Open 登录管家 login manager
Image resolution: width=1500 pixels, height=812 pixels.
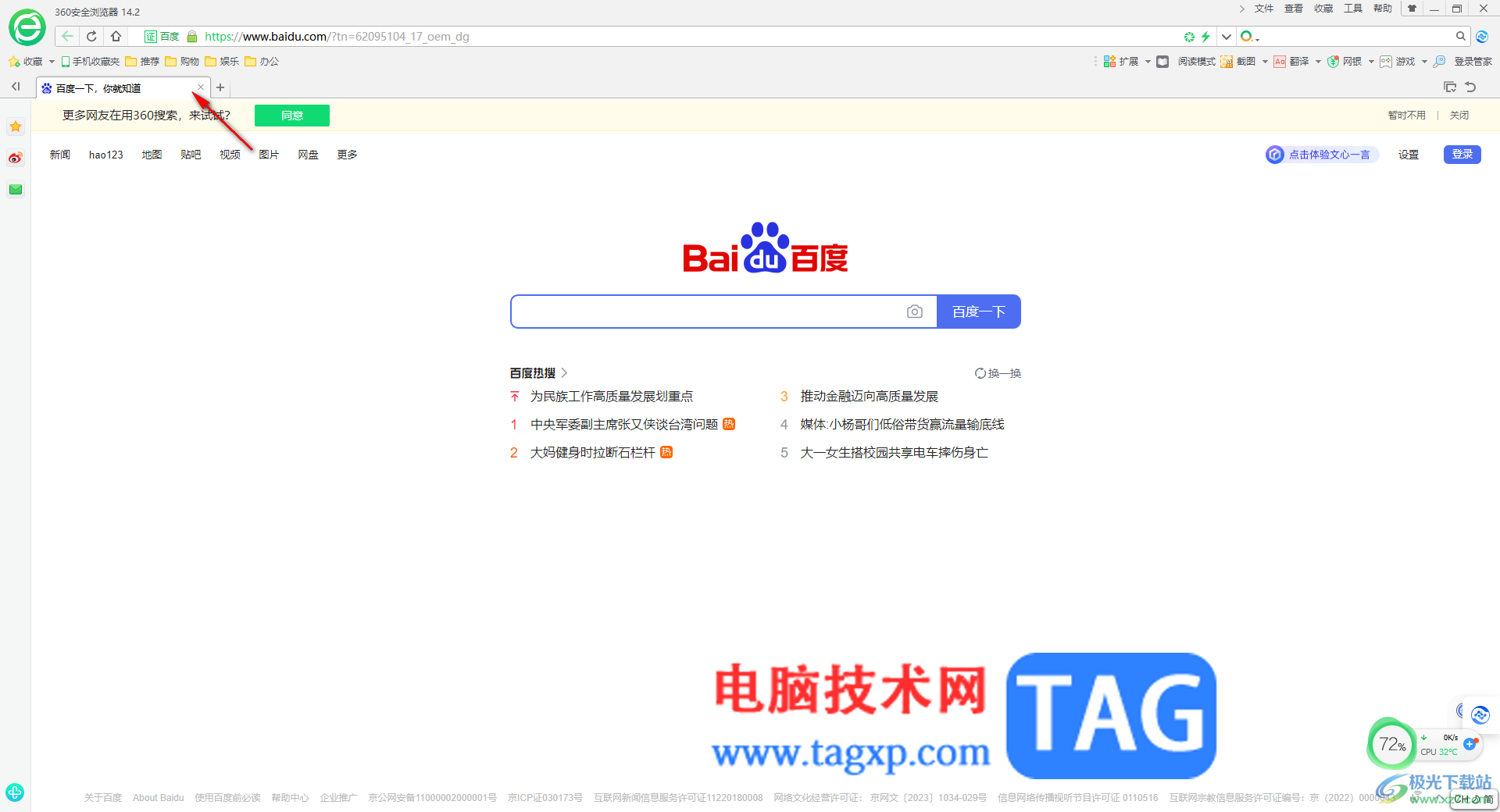pyautogui.click(x=1472, y=61)
